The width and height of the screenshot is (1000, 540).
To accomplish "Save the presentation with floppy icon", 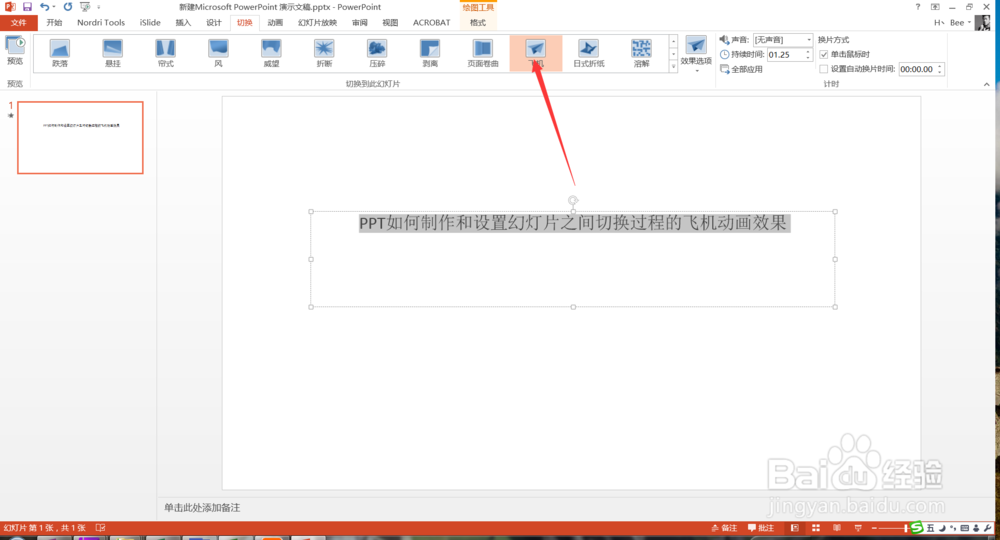I will click(27, 6).
